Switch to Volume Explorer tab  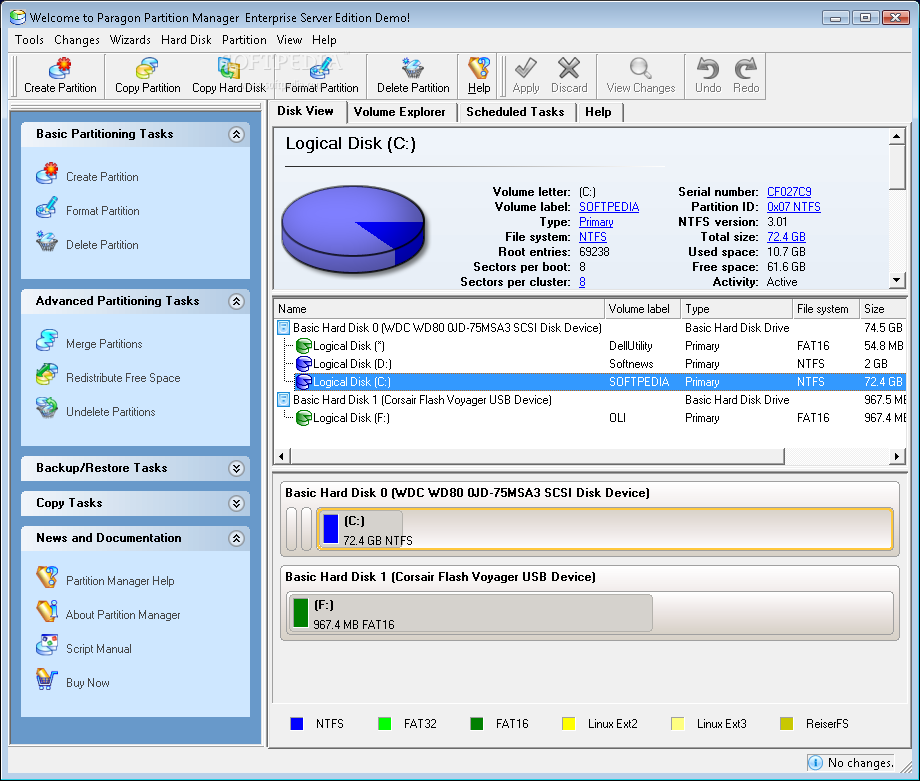pyautogui.click(x=400, y=112)
